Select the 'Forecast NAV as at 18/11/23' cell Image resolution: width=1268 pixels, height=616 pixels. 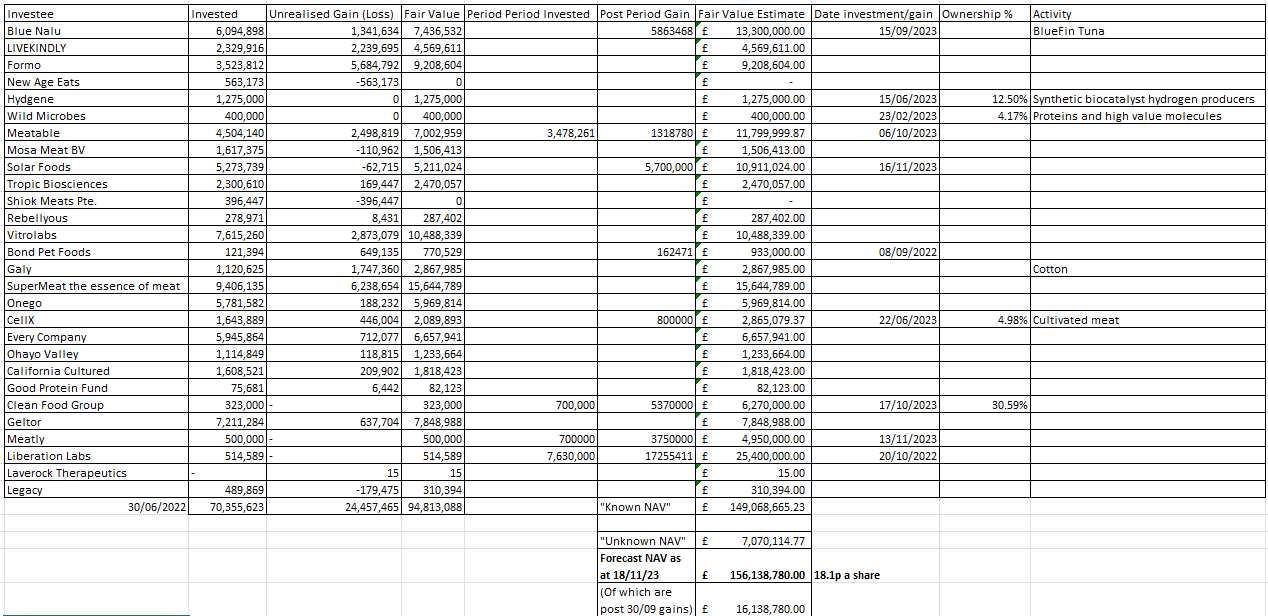pyautogui.click(x=646, y=566)
